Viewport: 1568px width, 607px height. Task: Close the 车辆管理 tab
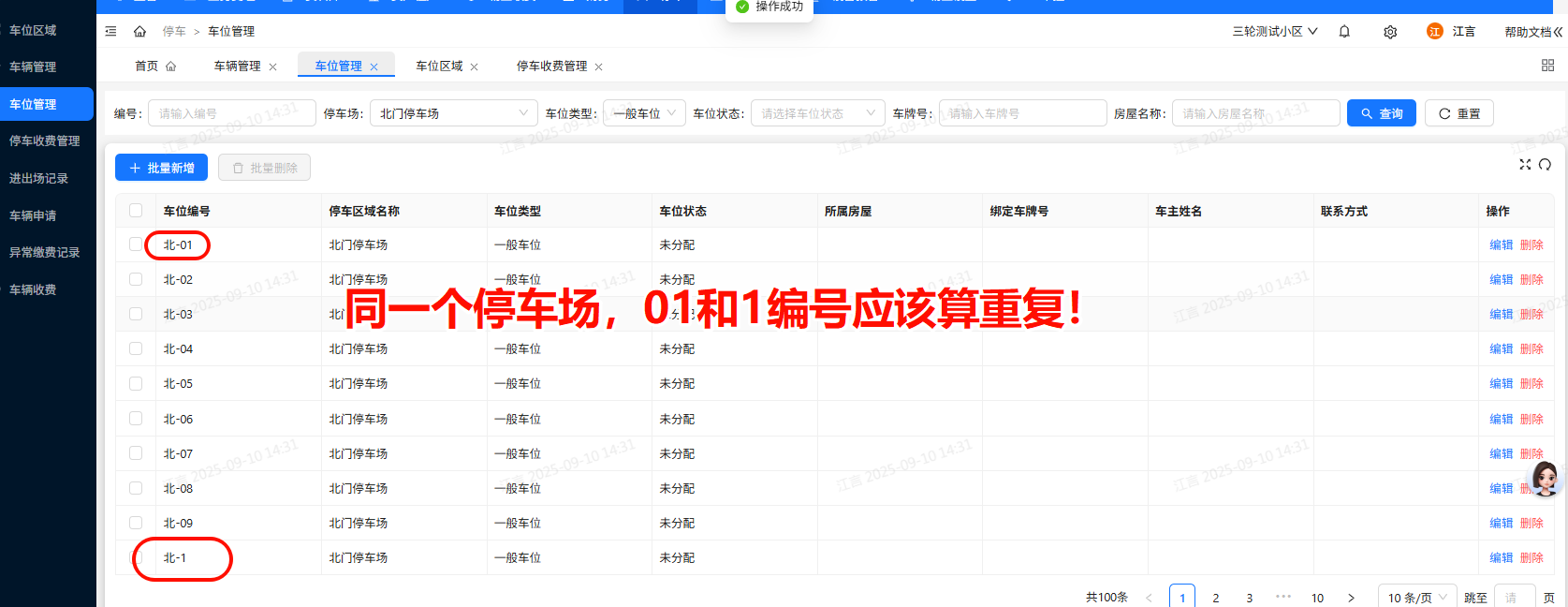pos(272,67)
